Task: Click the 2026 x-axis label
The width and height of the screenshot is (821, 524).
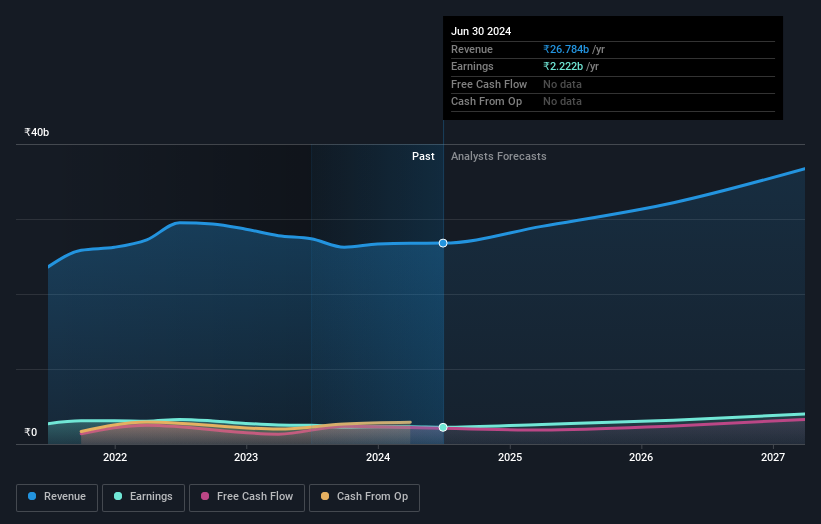Action: (x=641, y=457)
